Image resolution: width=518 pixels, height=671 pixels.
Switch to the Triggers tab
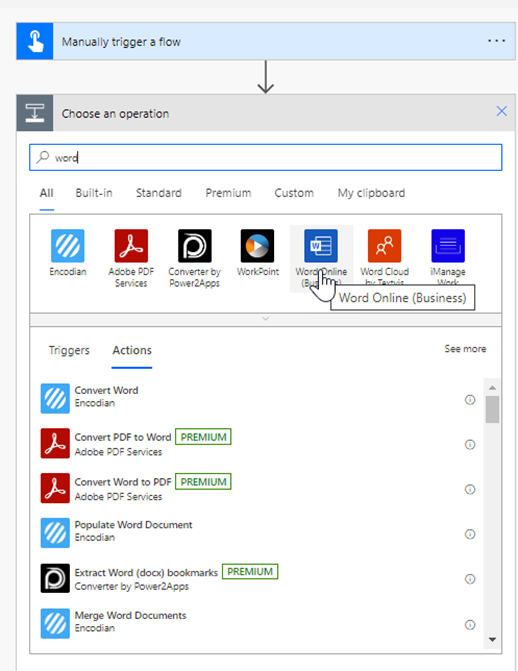pyautogui.click(x=69, y=350)
